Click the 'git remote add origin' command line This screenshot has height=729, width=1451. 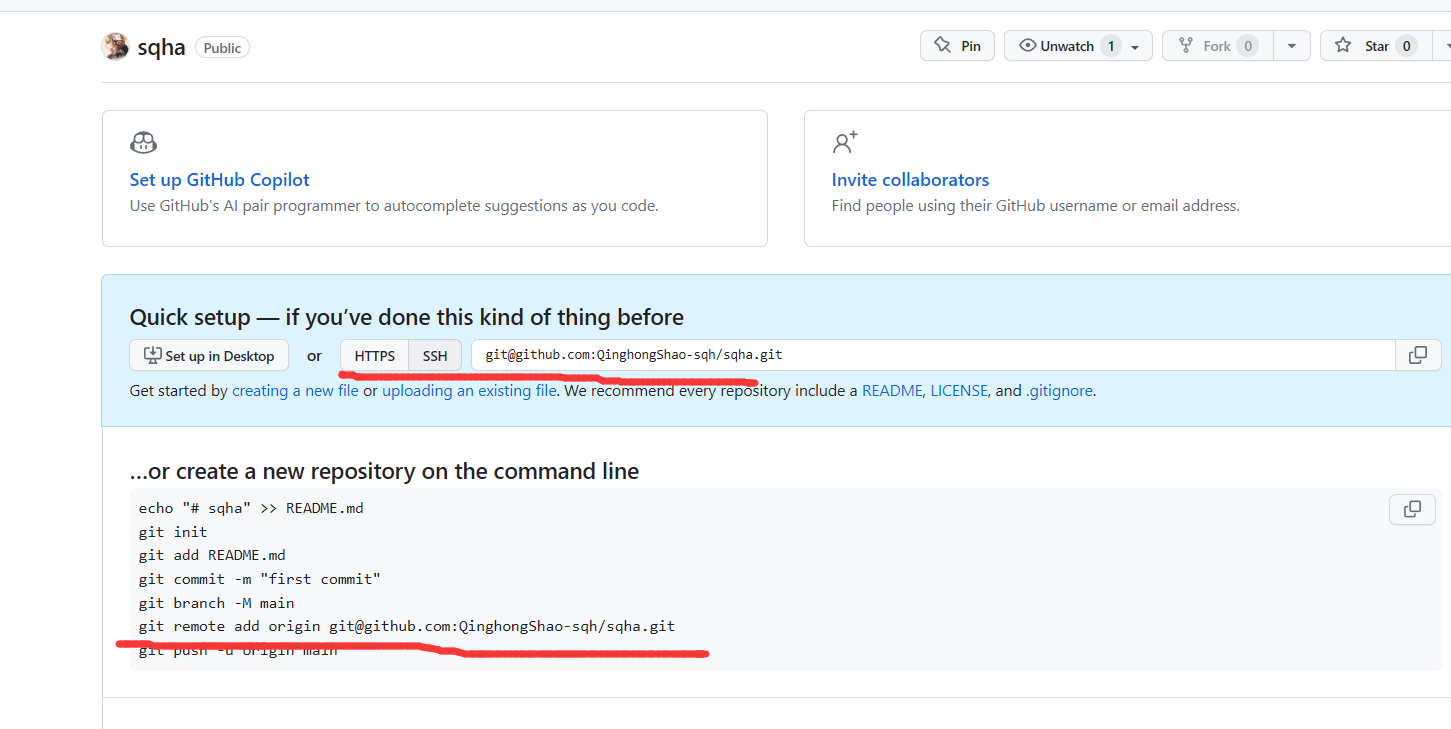[407, 626]
